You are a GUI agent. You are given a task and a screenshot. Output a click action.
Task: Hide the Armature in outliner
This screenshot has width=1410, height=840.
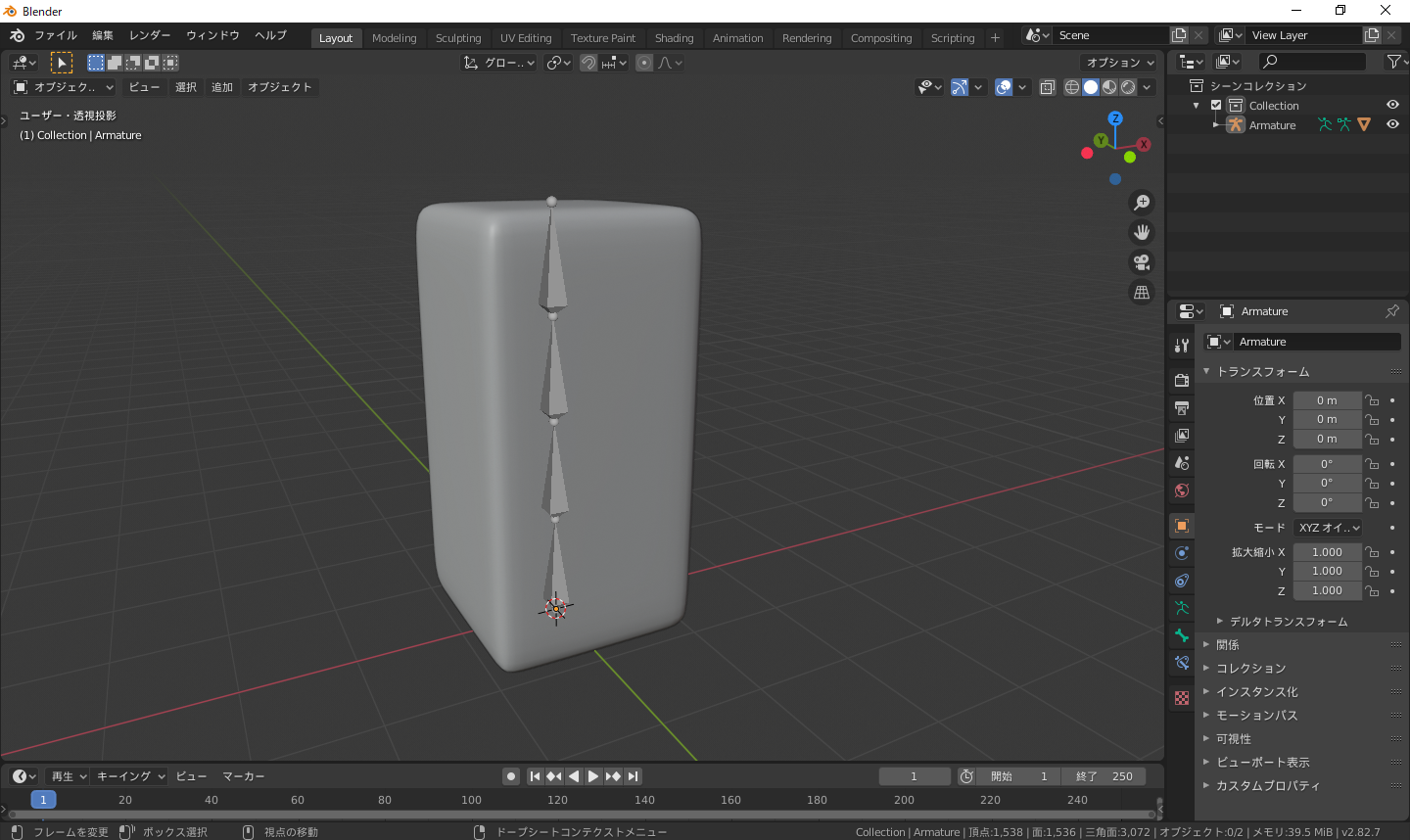click(1392, 124)
